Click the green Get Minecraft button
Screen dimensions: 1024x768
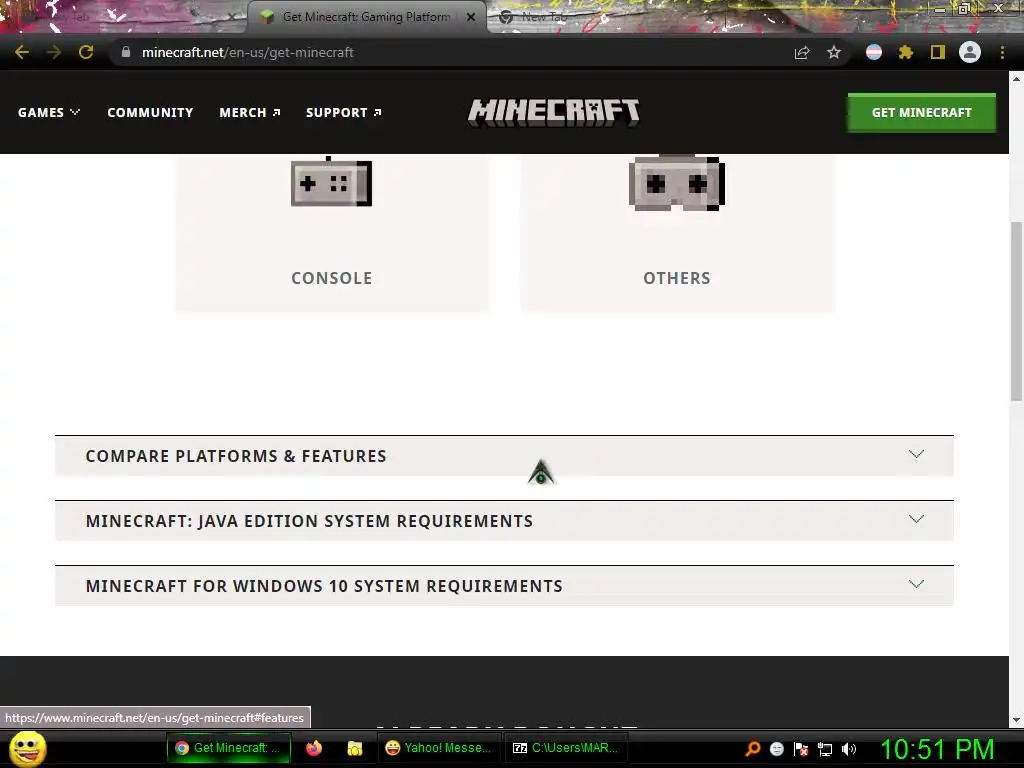[921, 112]
